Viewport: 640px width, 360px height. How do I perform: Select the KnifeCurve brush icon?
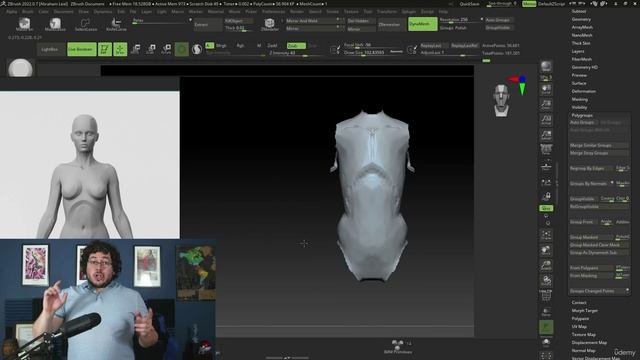pos(116,24)
